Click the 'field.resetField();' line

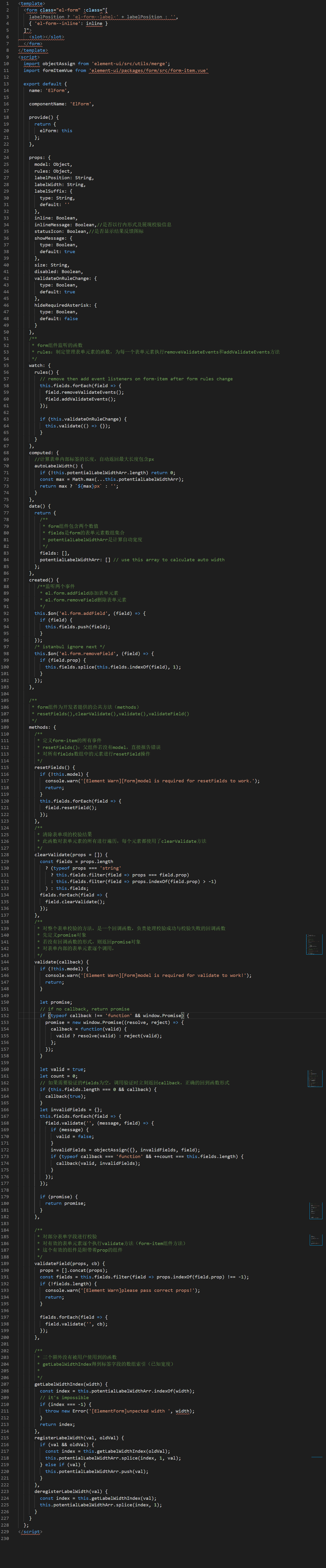click(x=71, y=808)
